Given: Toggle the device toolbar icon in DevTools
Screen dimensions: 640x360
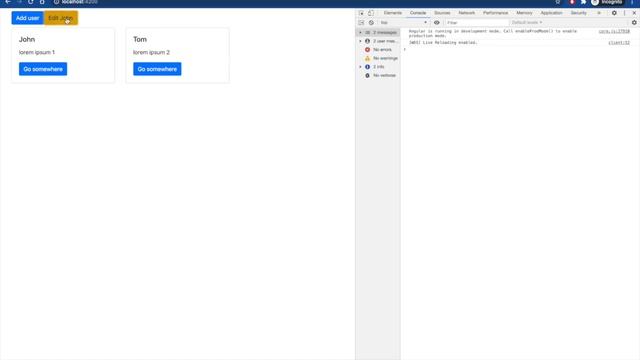Looking at the screenshot, I should tap(371, 13).
